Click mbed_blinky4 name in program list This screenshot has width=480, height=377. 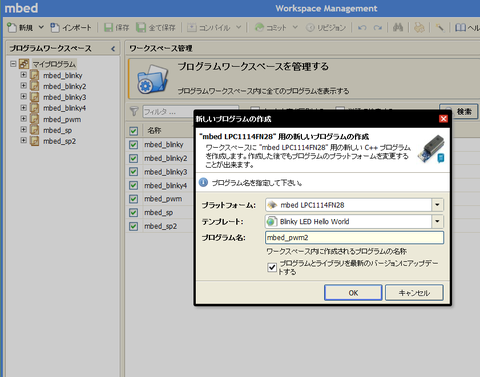pos(166,185)
